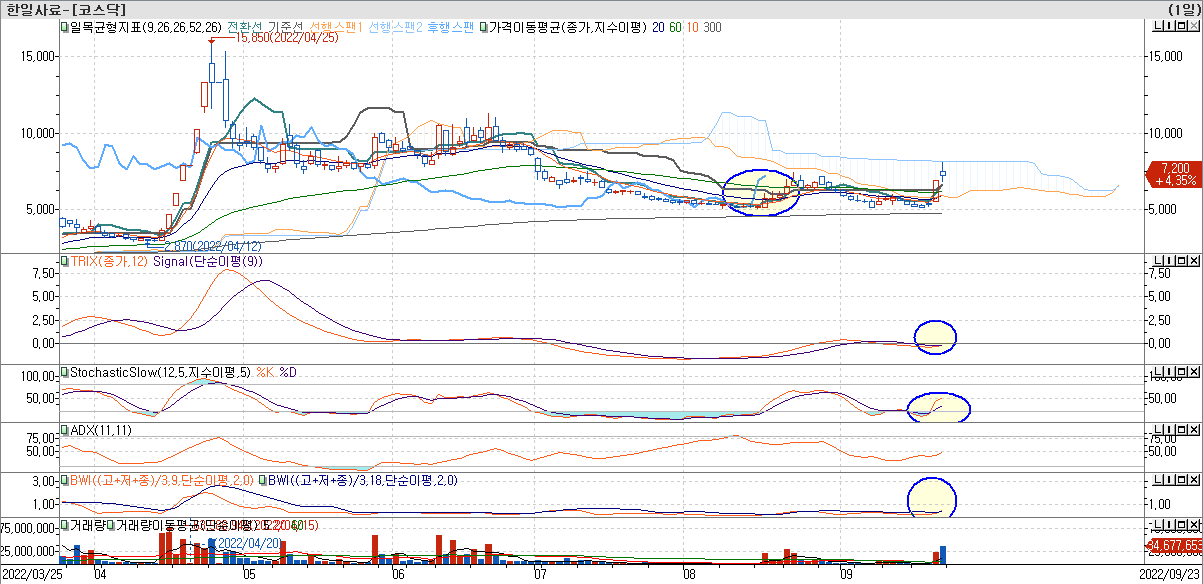Viewport: 1203px width, 584px height.
Task: Click the L-shaped icon on the StochasticSlow panel
Action: click(1157, 372)
